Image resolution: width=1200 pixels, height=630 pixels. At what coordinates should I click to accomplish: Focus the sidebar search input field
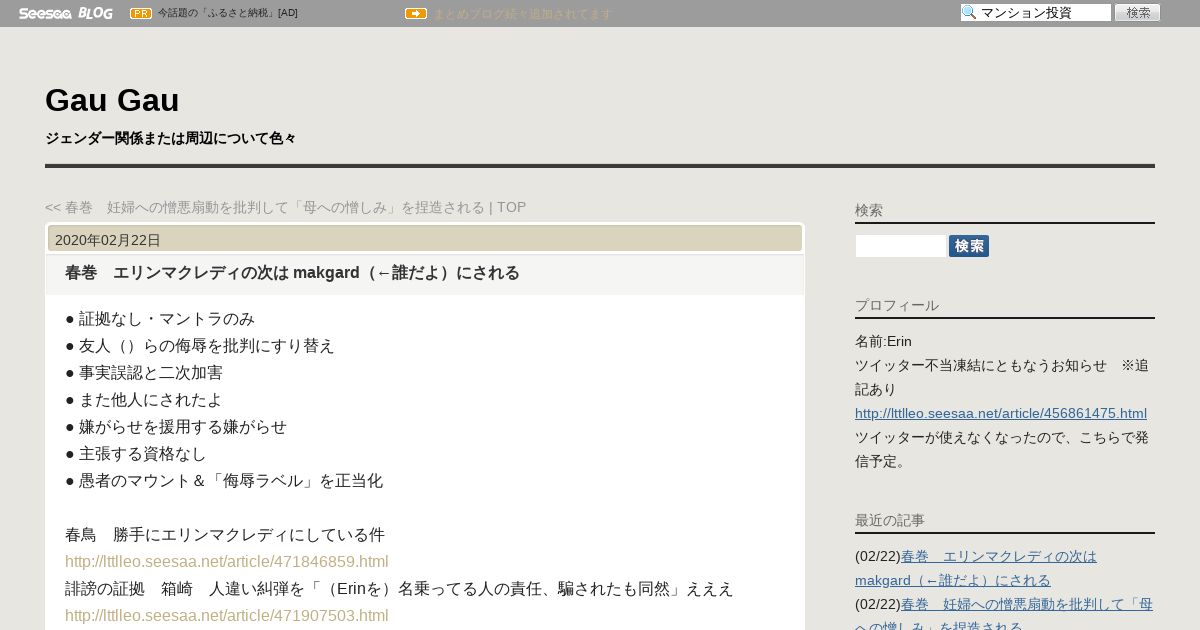[x=900, y=246]
